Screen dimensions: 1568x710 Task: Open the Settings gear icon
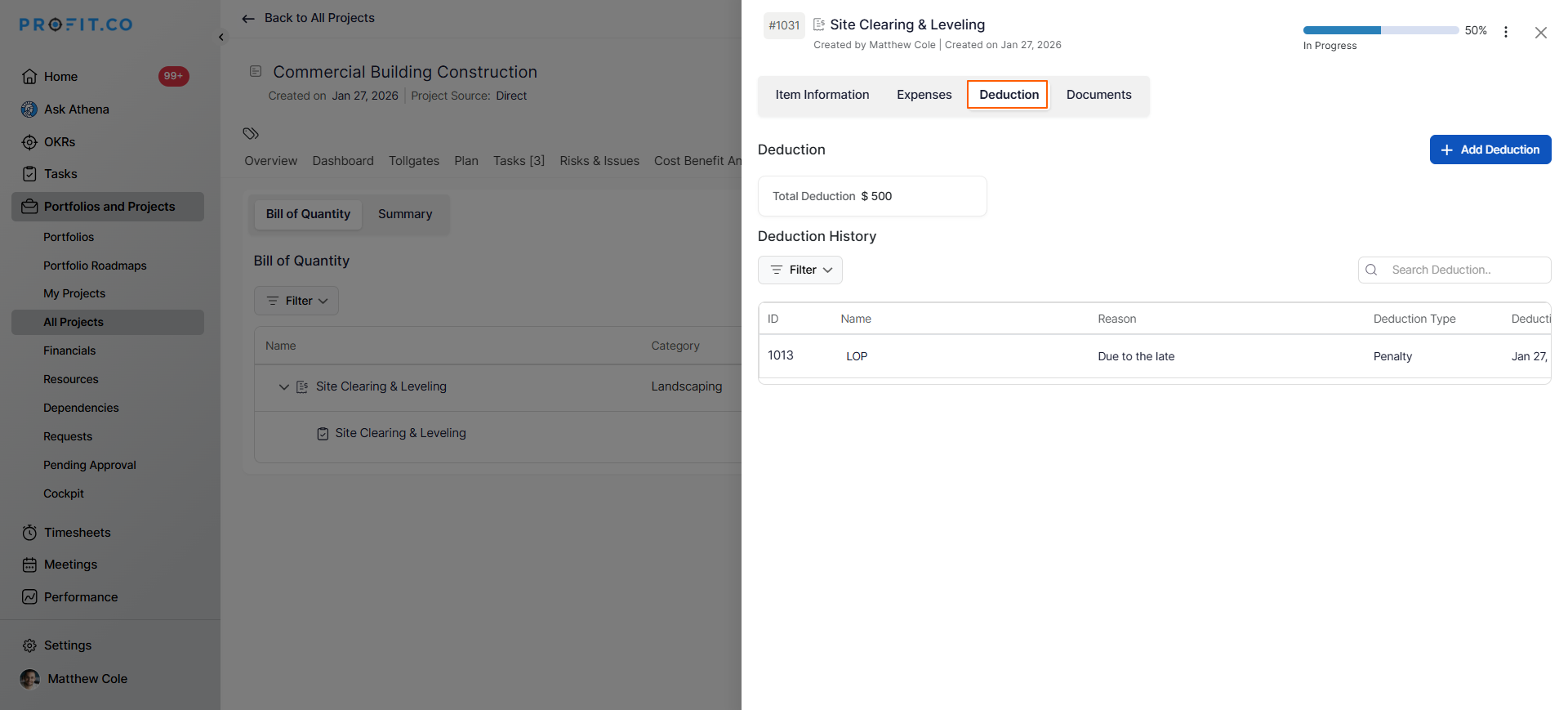(29, 645)
